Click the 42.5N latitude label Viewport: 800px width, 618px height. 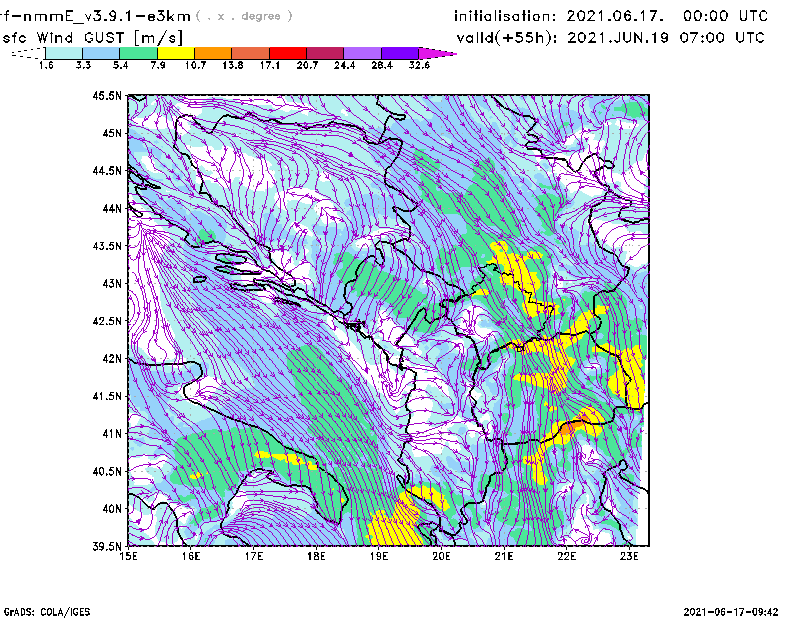pos(107,321)
